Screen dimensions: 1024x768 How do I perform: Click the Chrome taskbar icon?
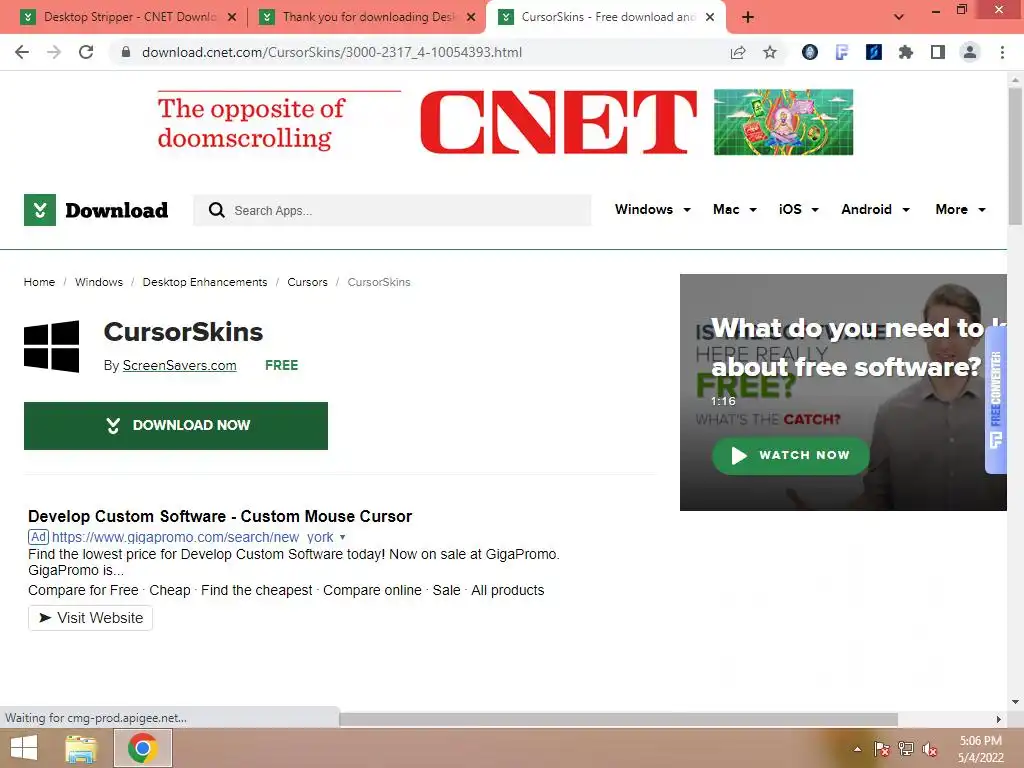[x=143, y=748]
